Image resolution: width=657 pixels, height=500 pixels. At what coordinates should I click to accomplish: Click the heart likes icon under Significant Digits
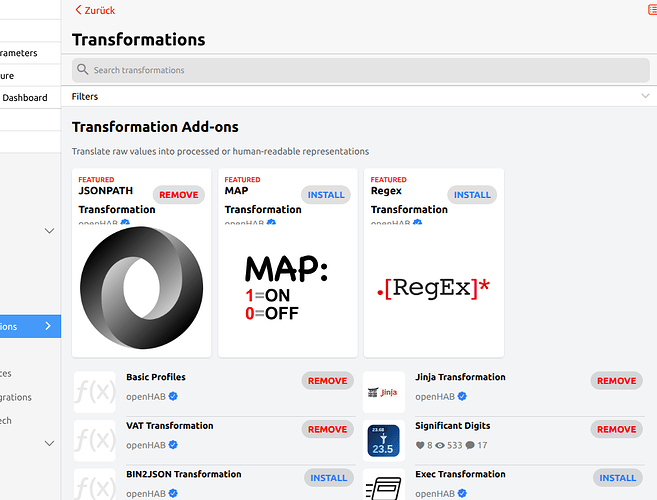point(420,445)
